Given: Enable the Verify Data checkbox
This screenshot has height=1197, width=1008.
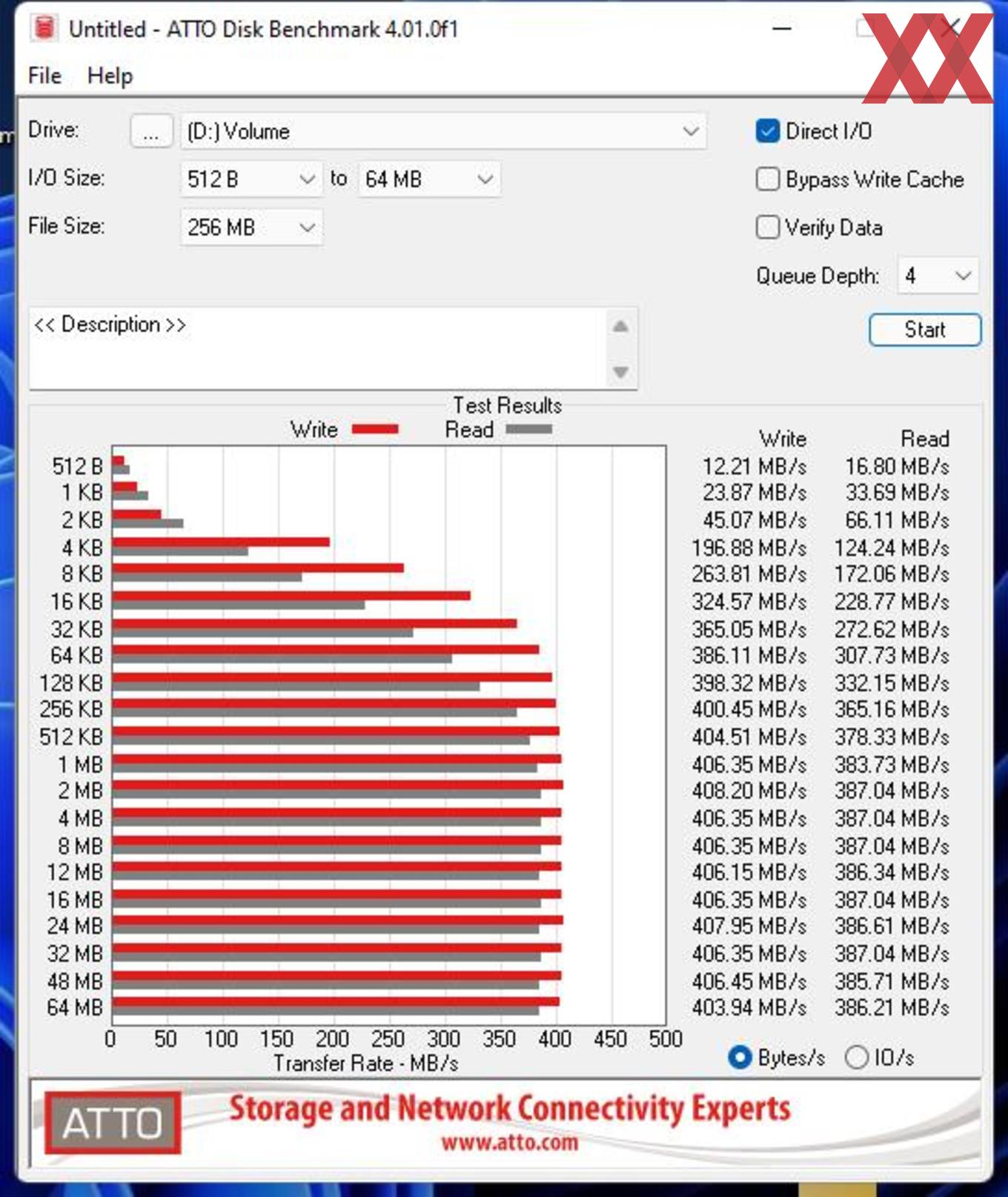Looking at the screenshot, I should pyautogui.click(x=767, y=227).
